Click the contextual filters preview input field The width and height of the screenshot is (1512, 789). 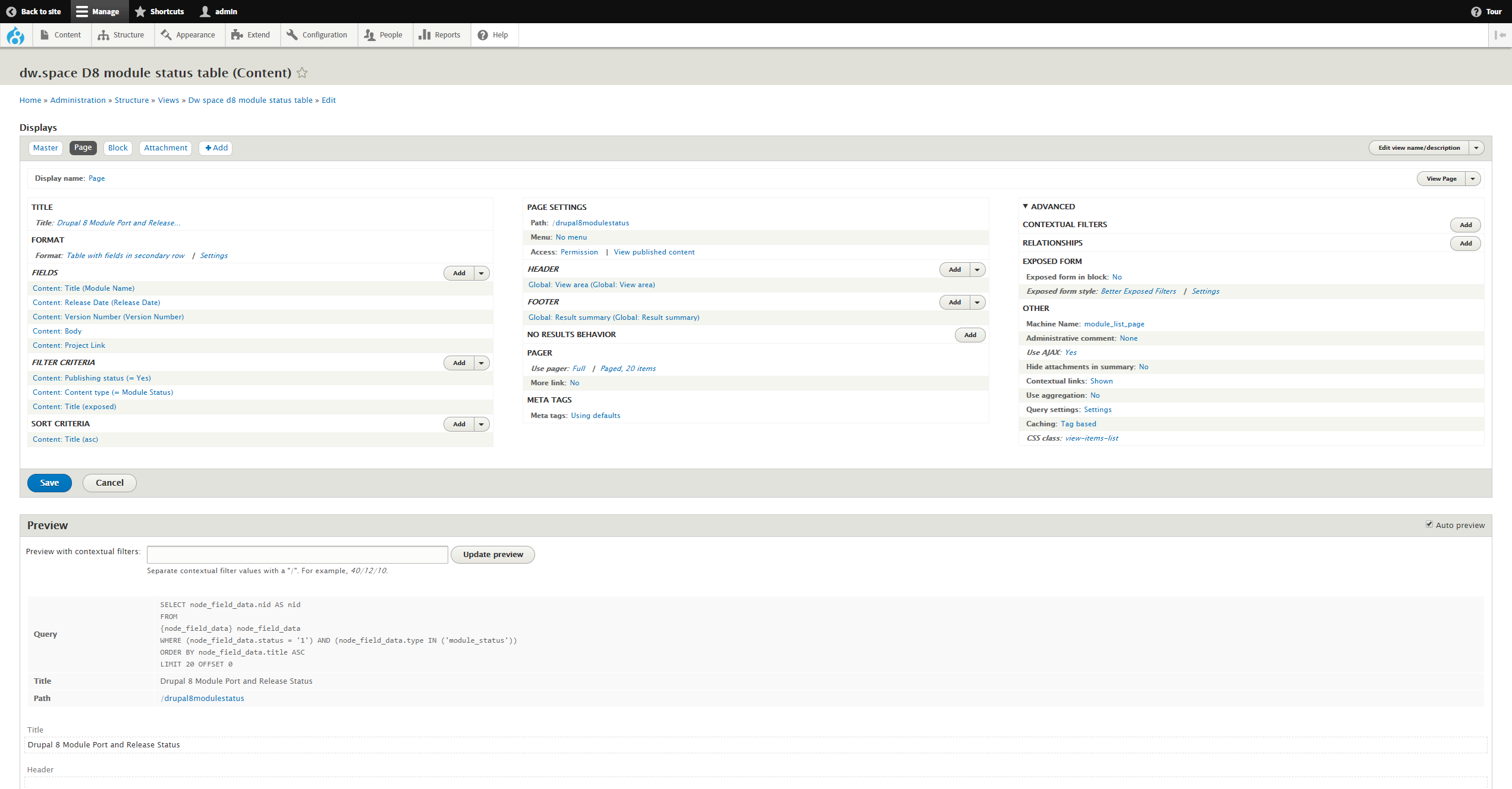pos(297,554)
